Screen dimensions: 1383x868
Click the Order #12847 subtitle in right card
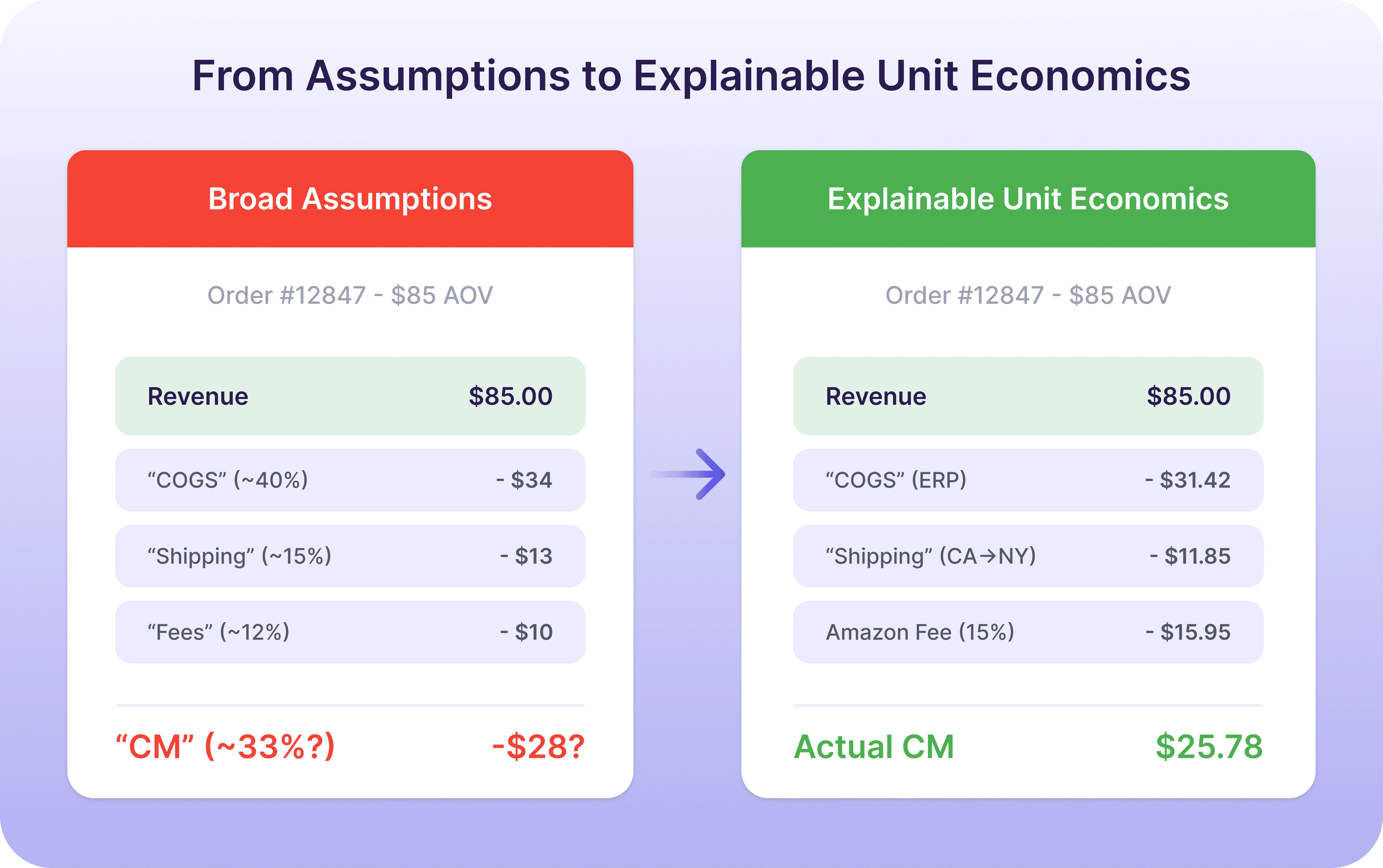click(1028, 295)
